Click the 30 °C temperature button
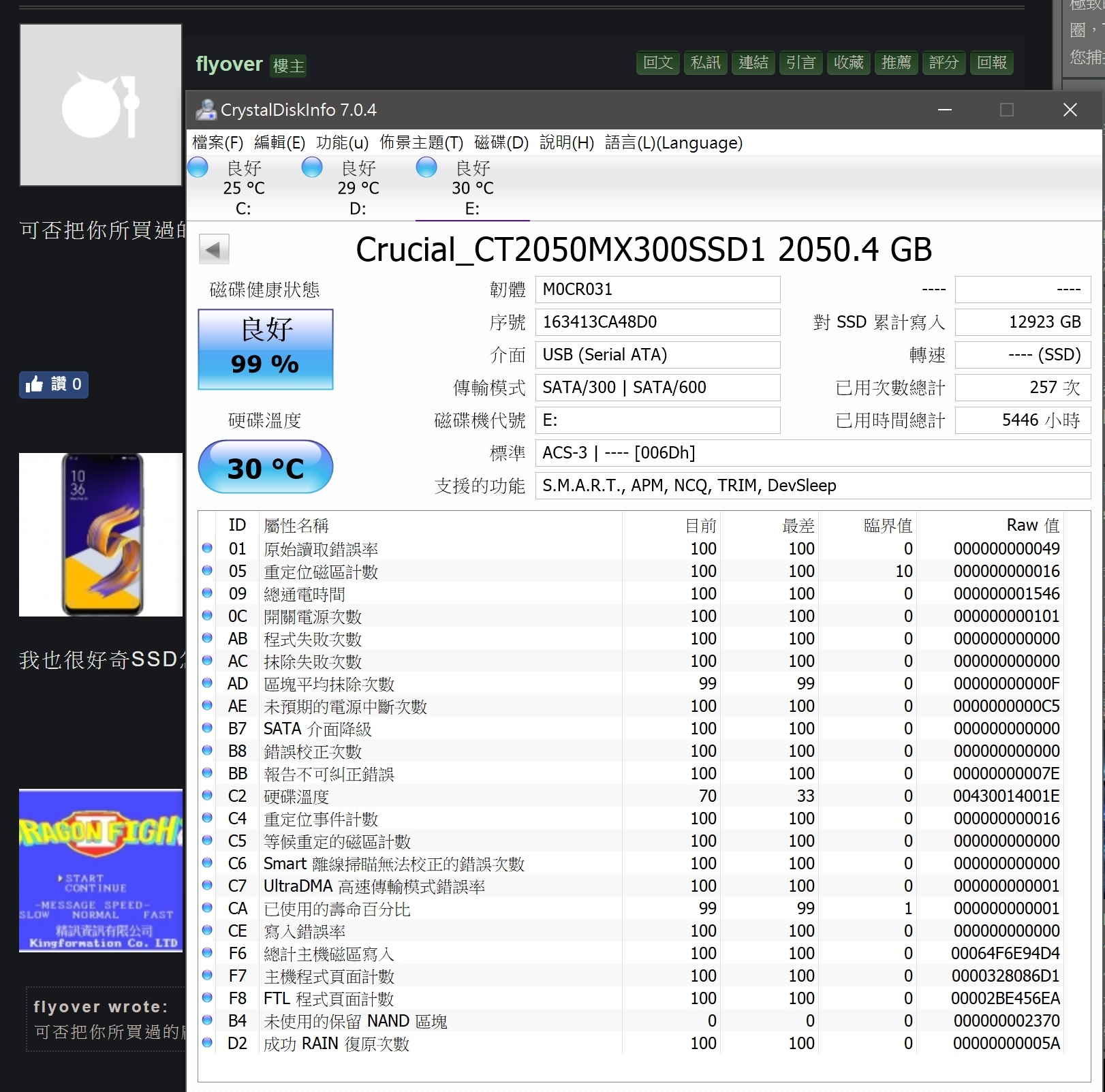The height and width of the screenshot is (1092, 1105). 266,467
